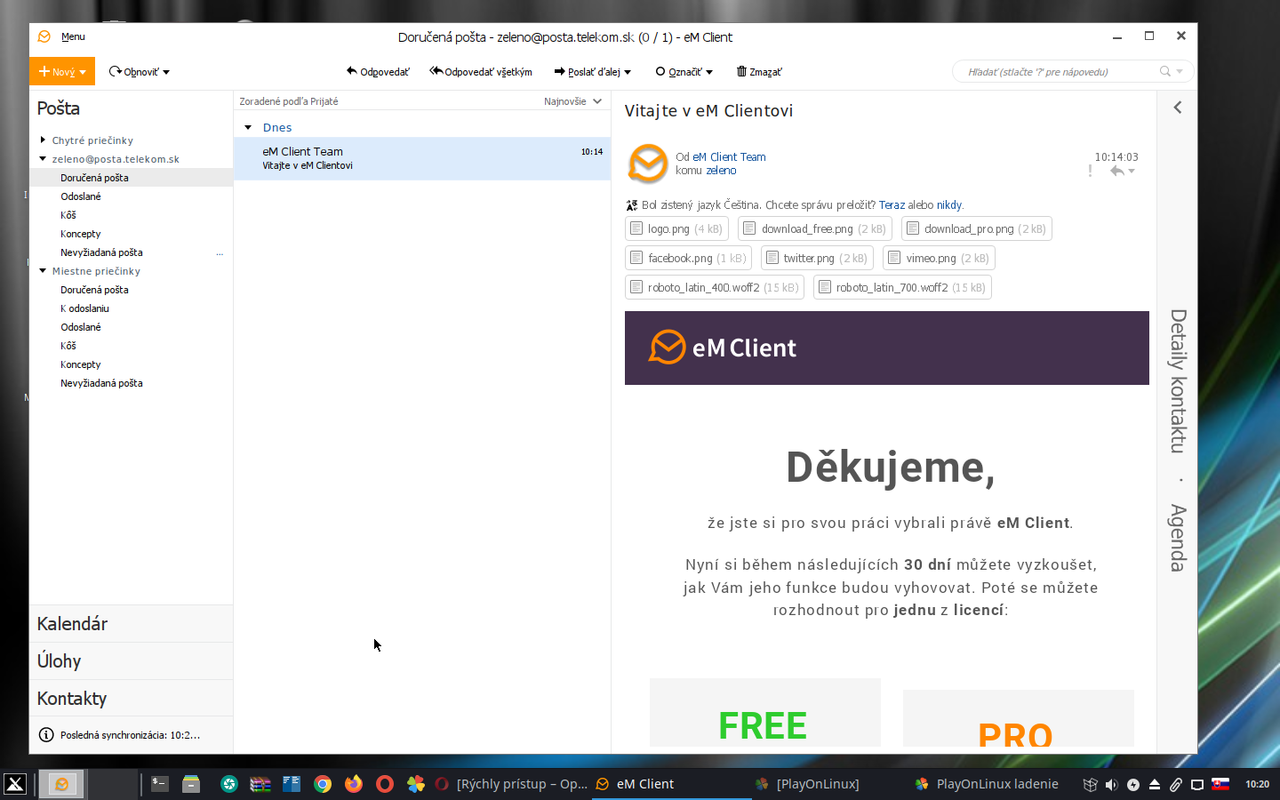Open the system start menu icon
1280x800 pixels.
click(x=15, y=784)
